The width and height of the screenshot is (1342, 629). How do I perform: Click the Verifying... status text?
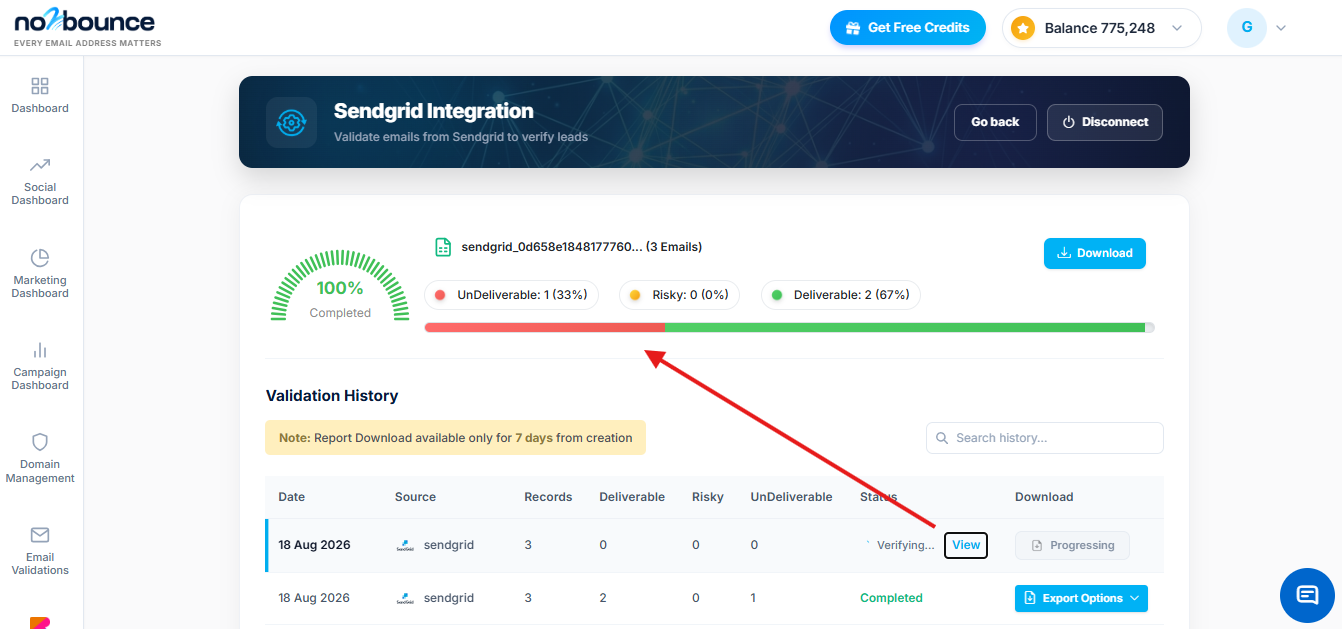click(905, 545)
